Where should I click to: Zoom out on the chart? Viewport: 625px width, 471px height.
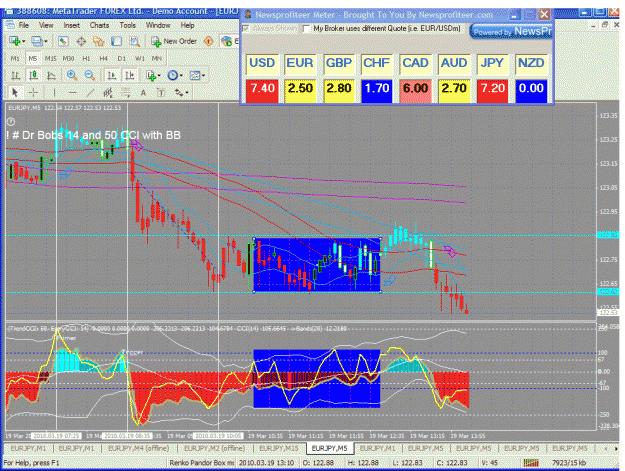pos(90,75)
